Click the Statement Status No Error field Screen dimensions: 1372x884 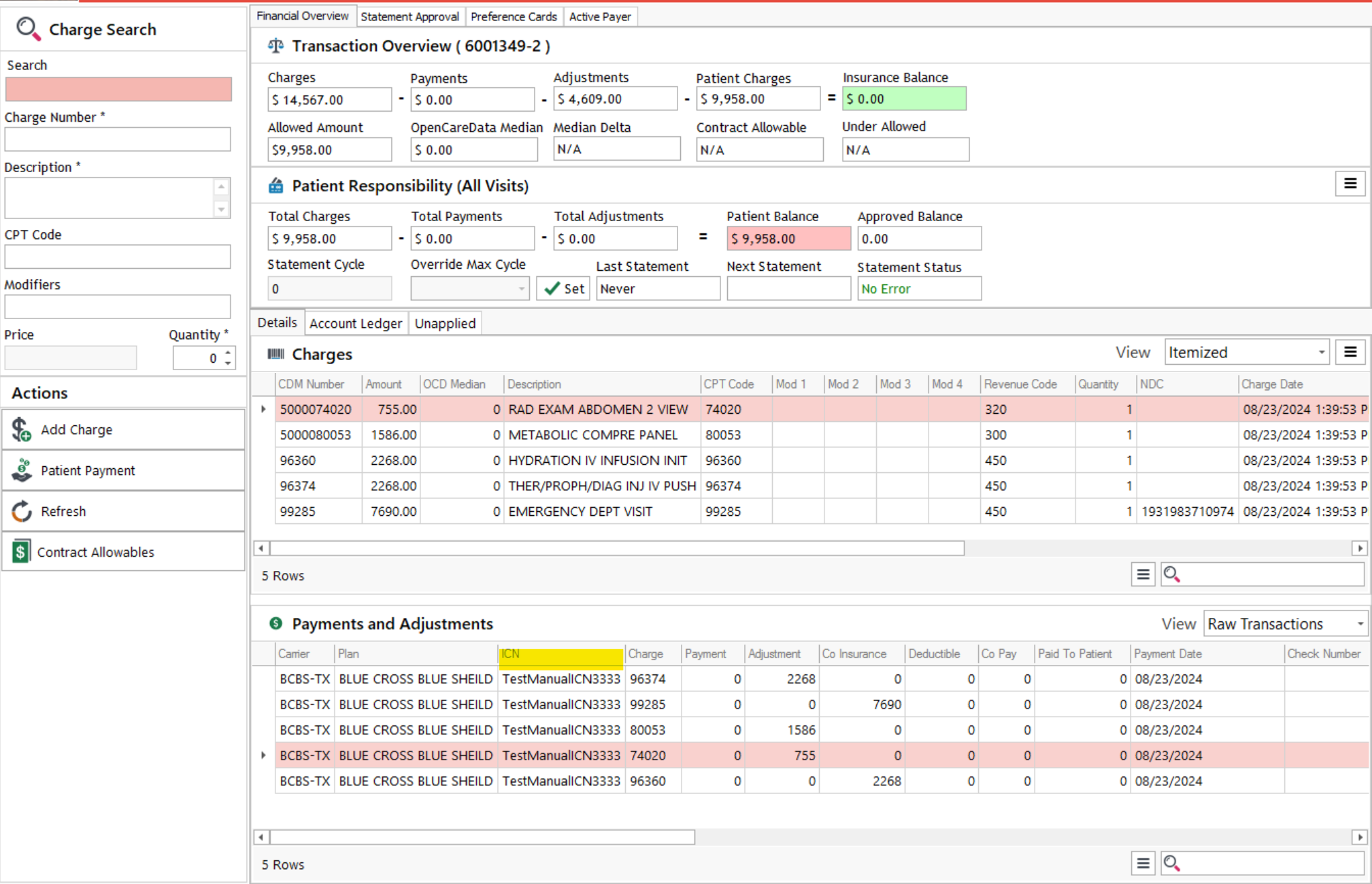[919, 289]
